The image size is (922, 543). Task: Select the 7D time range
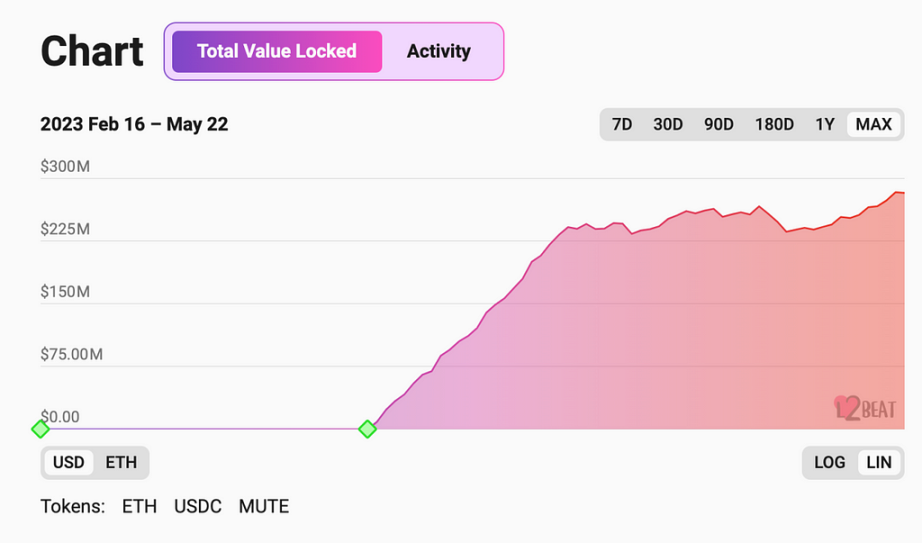tap(622, 124)
